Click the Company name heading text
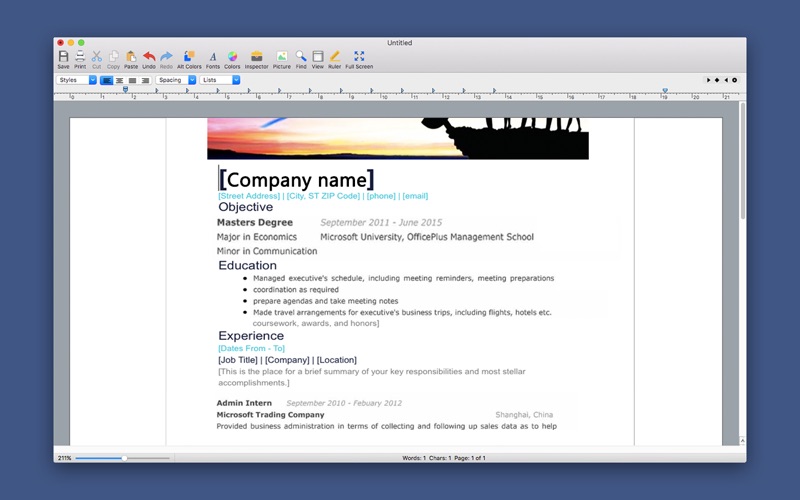The width and height of the screenshot is (800, 500). click(296, 180)
